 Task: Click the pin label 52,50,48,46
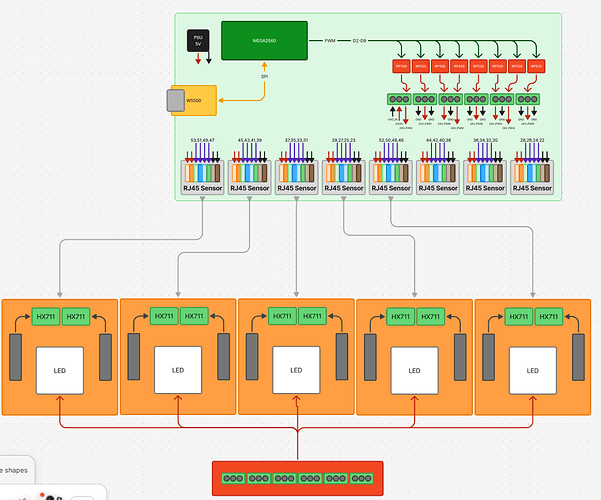391,140
